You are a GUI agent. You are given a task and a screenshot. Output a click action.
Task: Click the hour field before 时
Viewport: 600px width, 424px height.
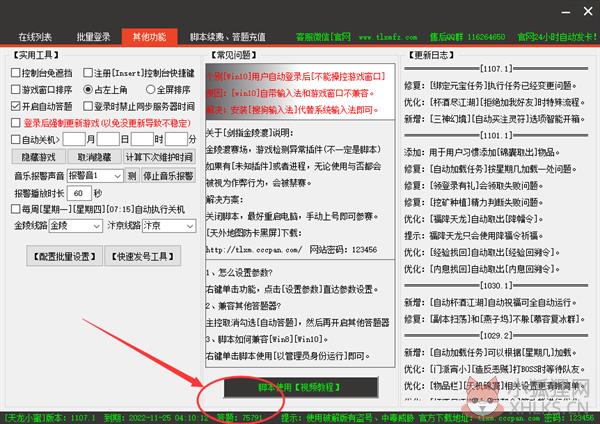tap(142, 139)
